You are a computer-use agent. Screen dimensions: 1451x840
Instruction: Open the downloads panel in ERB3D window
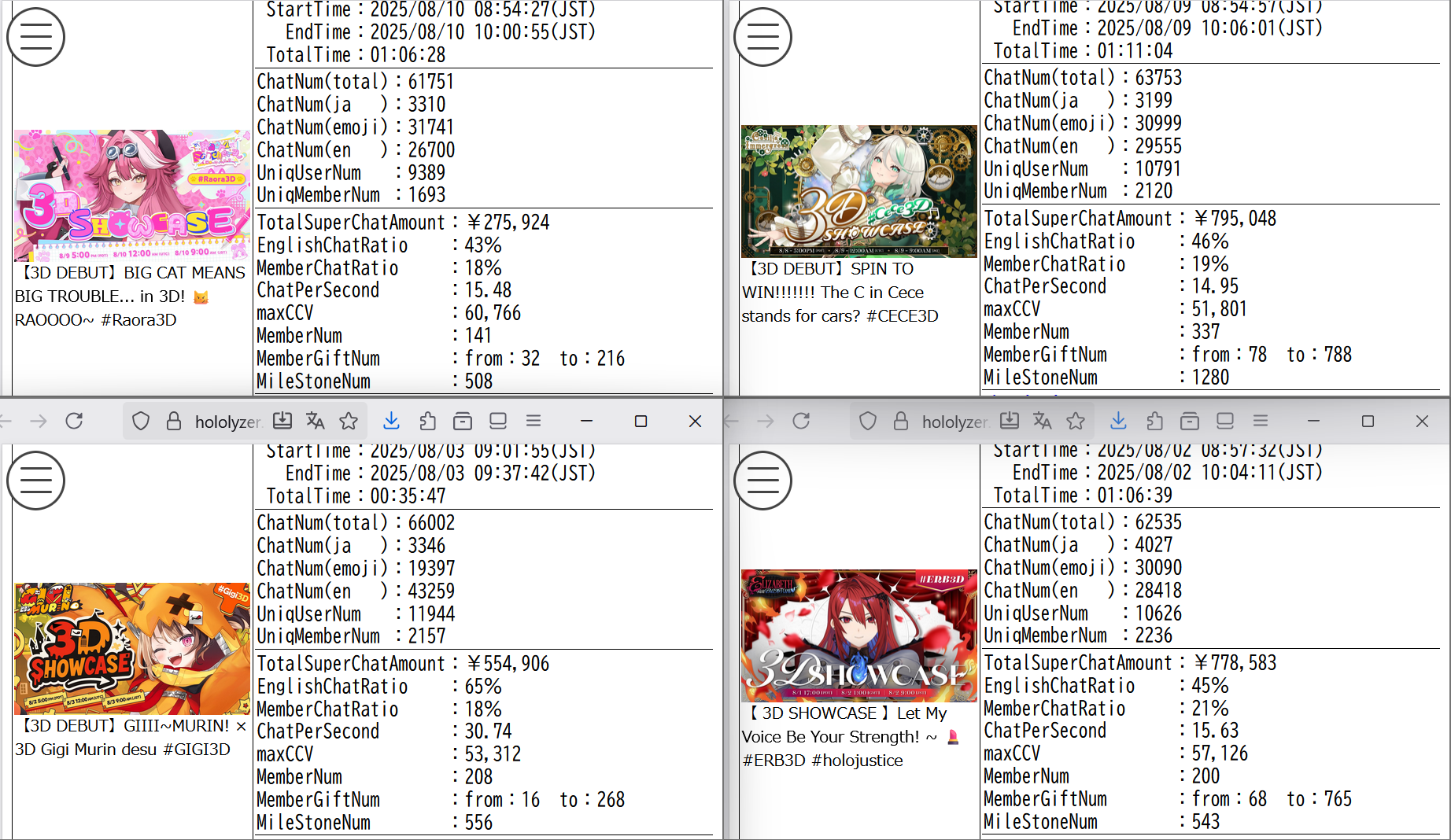(x=1118, y=422)
